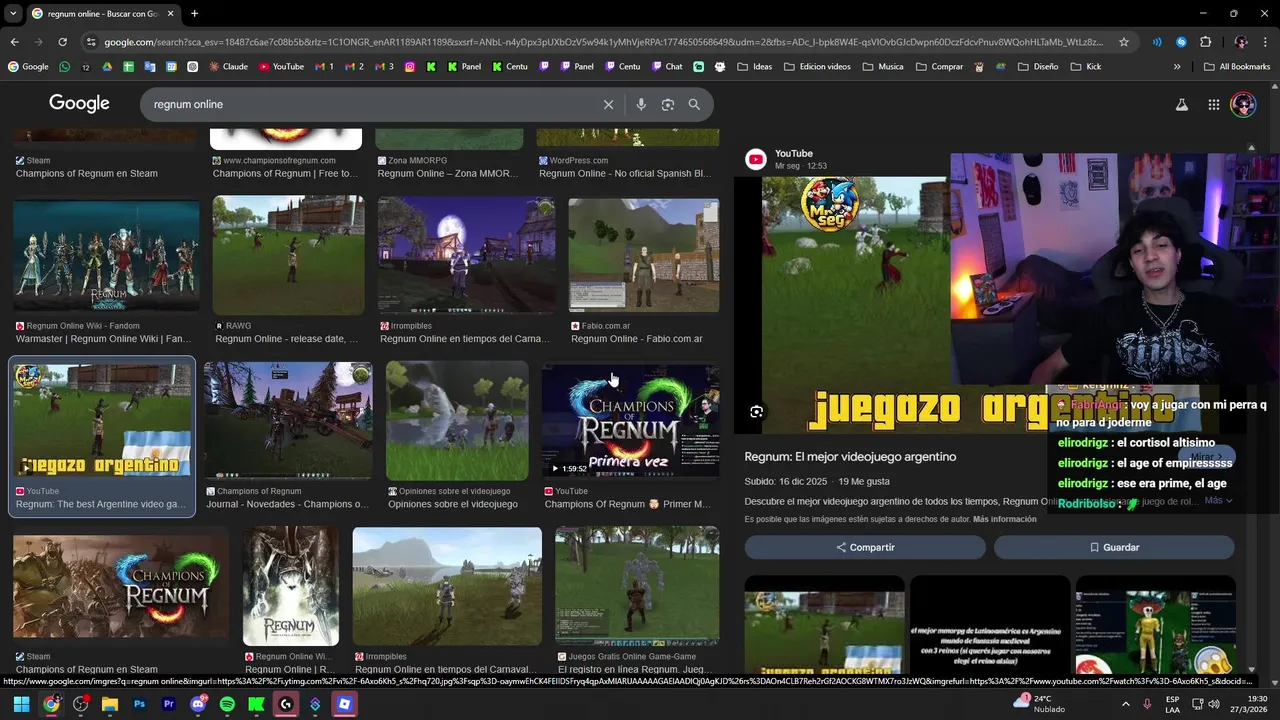Open the Instagram bookmark icon
Viewport: 1280px width, 720px height.
[x=410, y=67]
